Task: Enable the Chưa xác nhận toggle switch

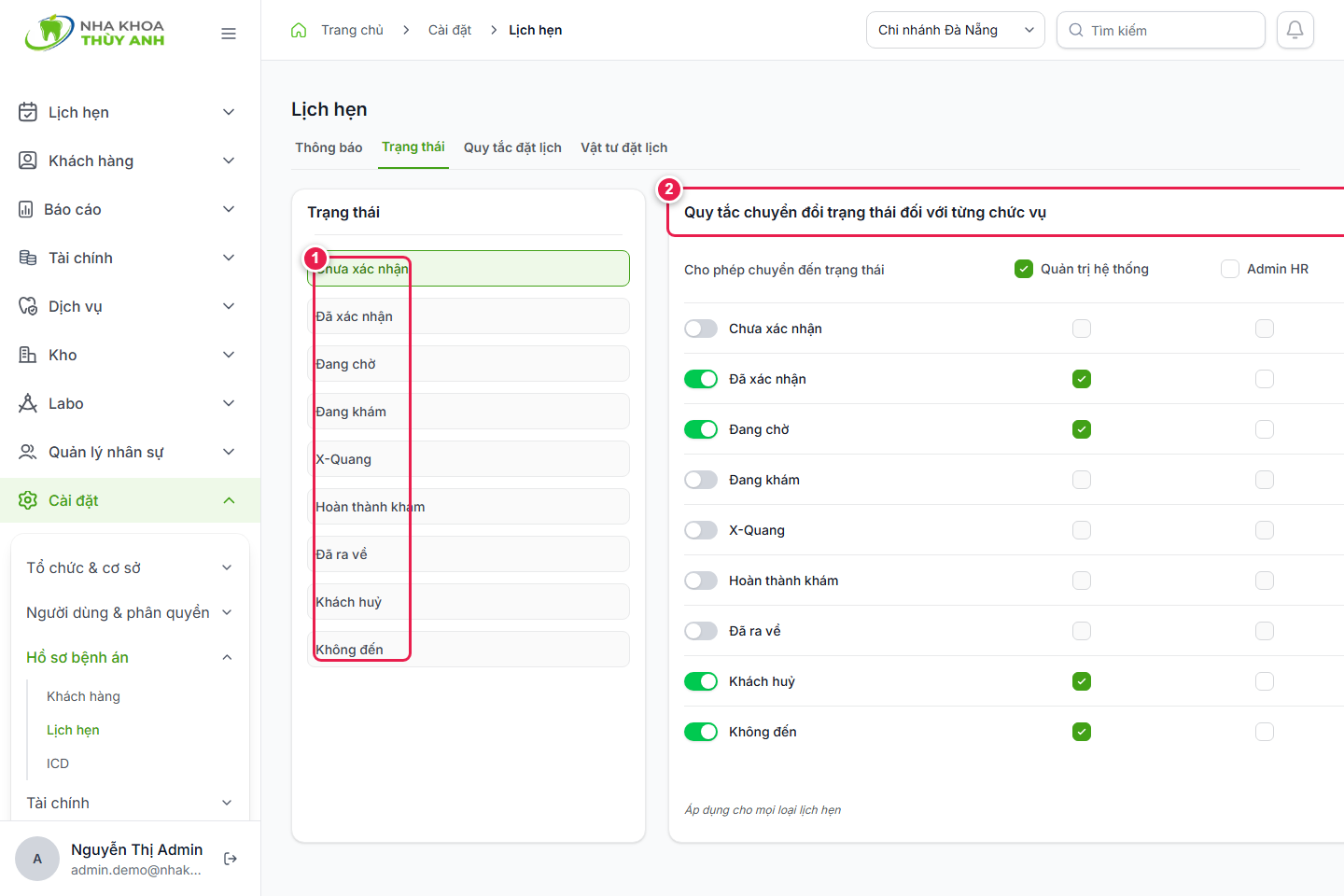Action: pyautogui.click(x=701, y=329)
